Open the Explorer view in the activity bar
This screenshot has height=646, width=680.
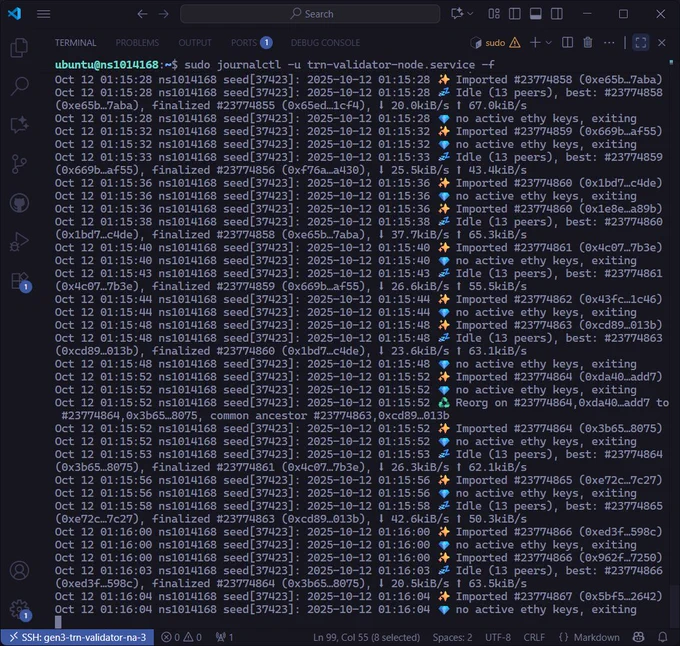click(19, 48)
